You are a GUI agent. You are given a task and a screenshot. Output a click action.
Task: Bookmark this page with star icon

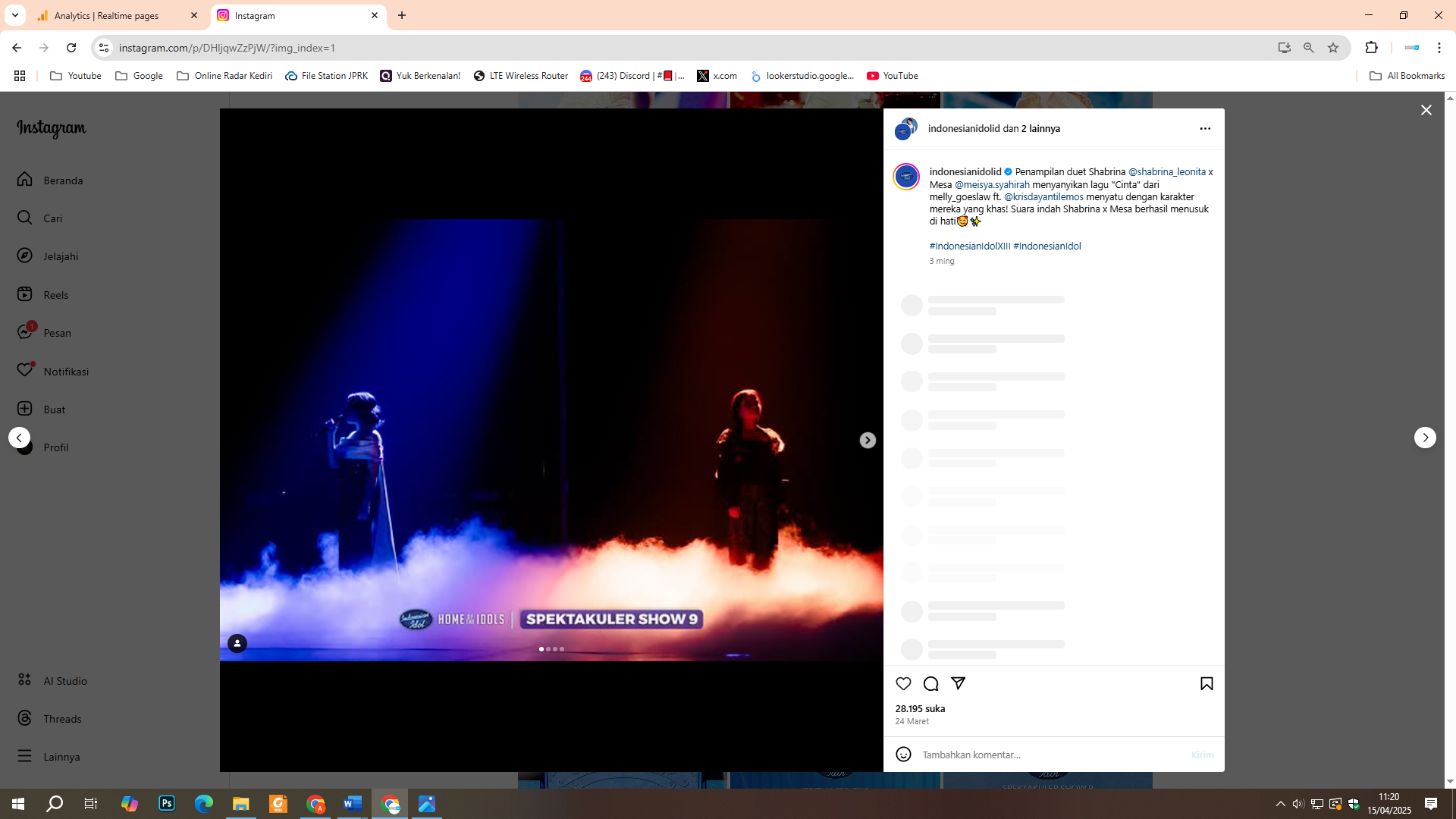point(1333,48)
